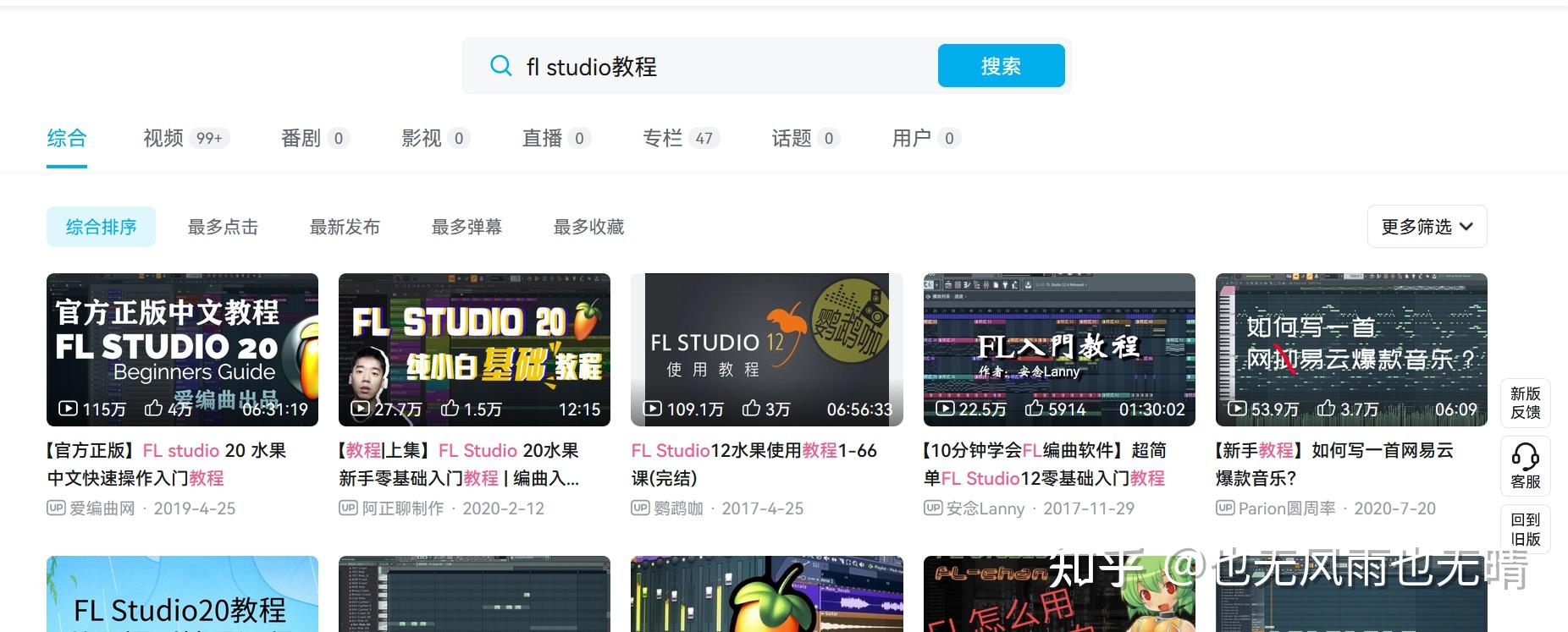Image resolution: width=1568 pixels, height=632 pixels.
Task: Click the thumbs-up icon showing 1.5万
Action: (x=450, y=408)
